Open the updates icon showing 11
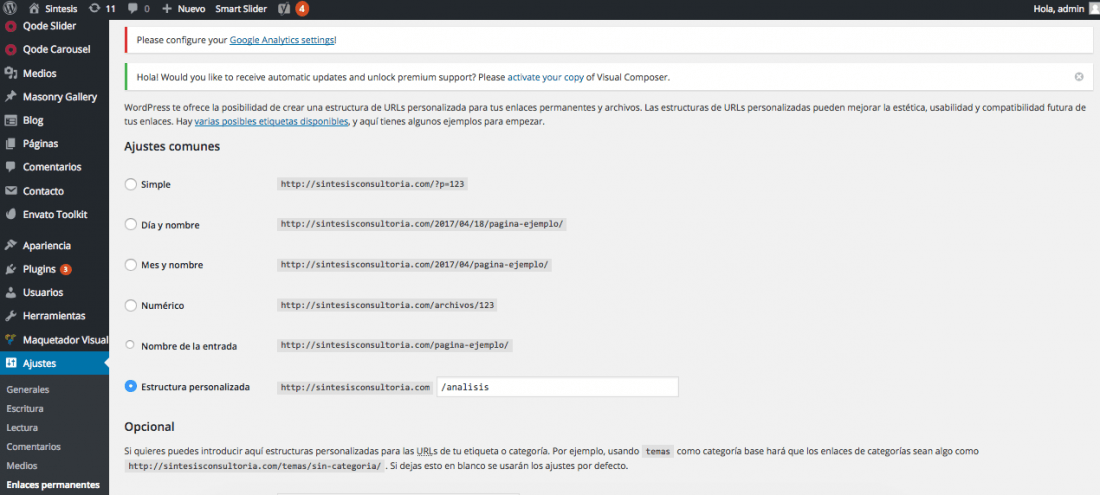This screenshot has width=1100, height=495. click(x=95, y=9)
